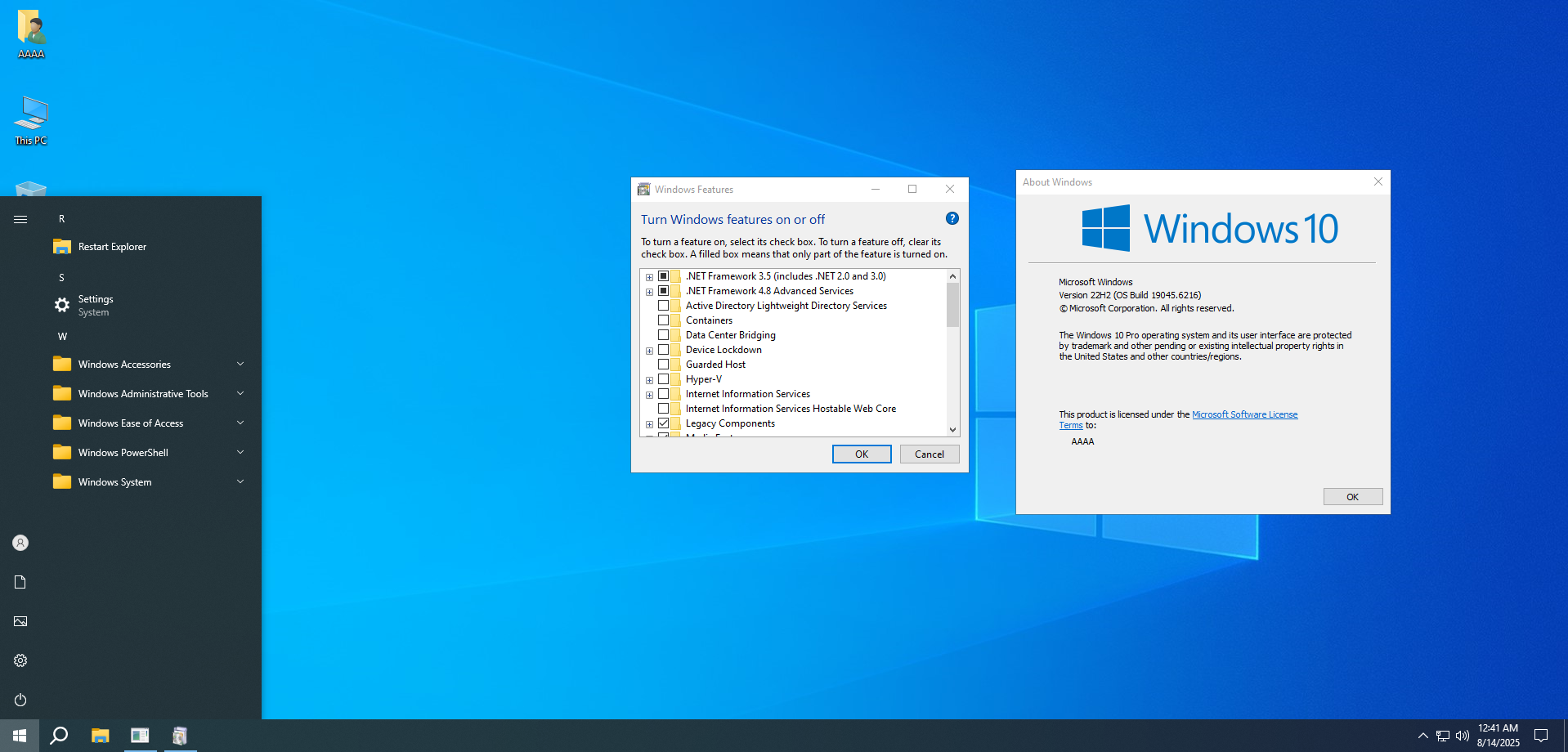Viewport: 1568px width, 752px height.
Task: Enable the Hyper-V checkbox
Action: pos(664,379)
